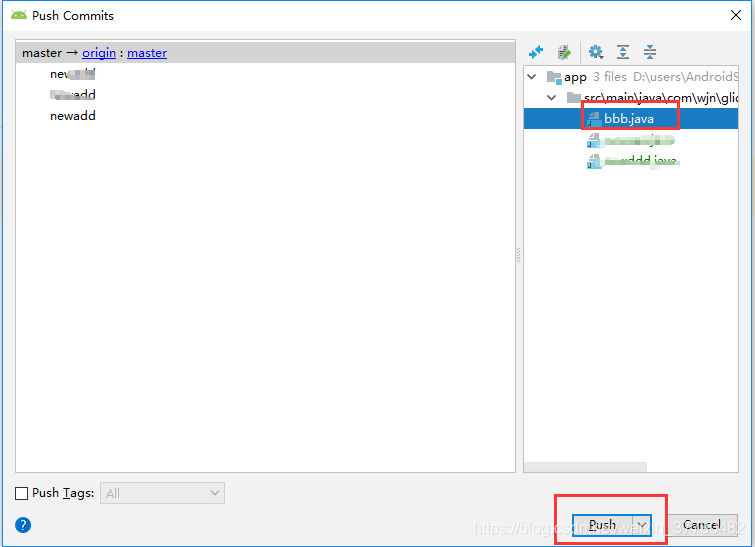
Task: Collapse the app tree node
Action: (532, 77)
